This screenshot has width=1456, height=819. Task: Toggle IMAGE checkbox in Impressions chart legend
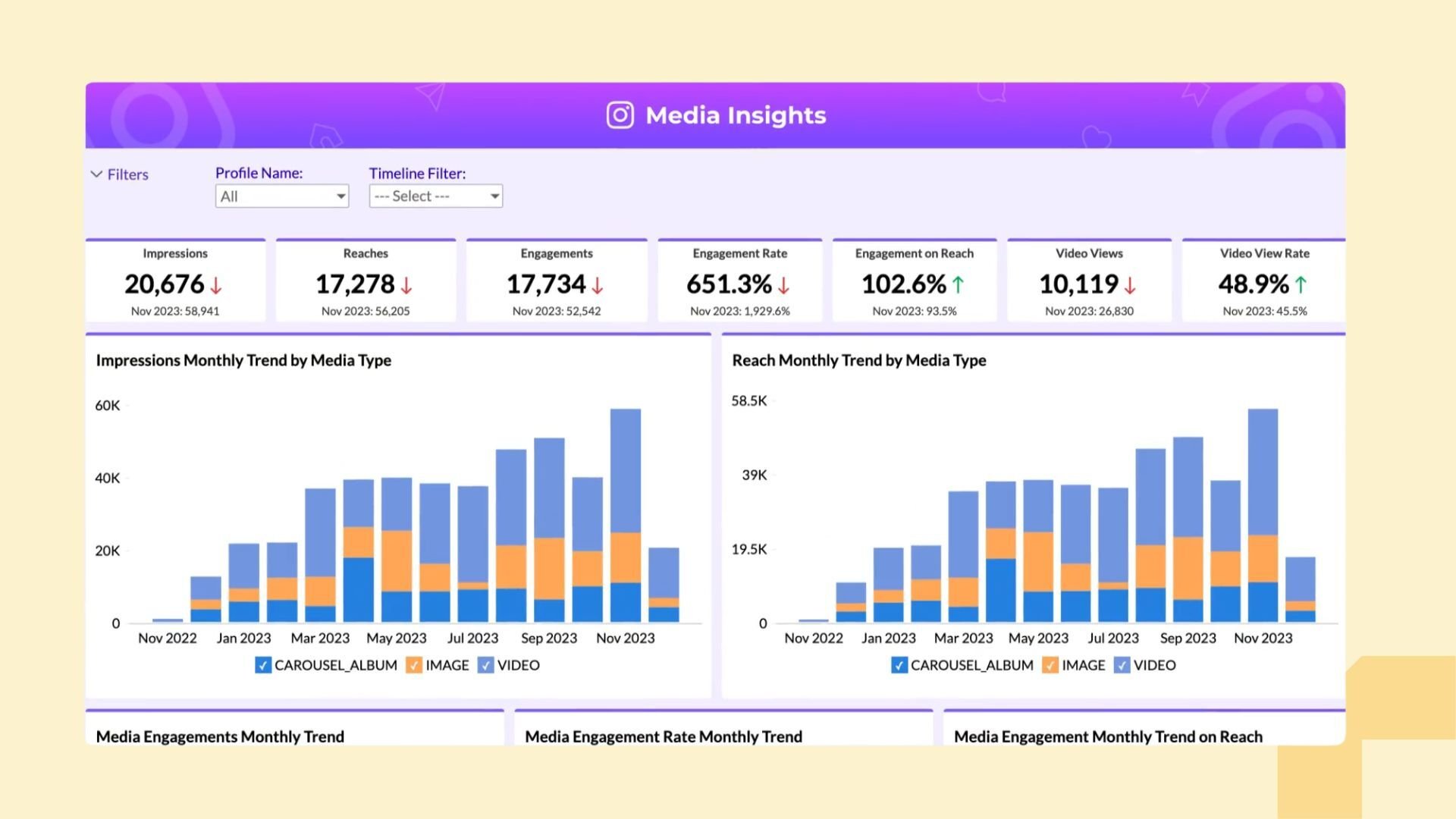[x=414, y=665]
